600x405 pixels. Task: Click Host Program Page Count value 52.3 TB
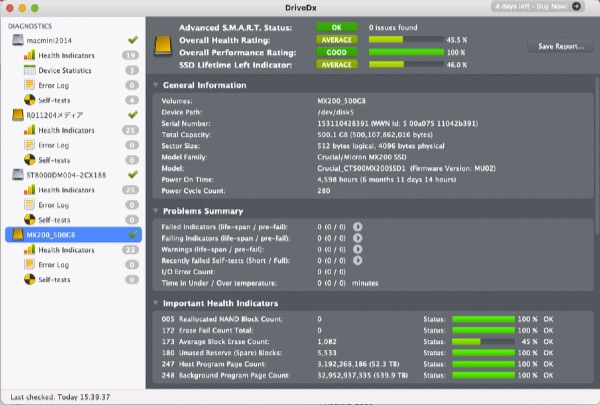pos(358,364)
